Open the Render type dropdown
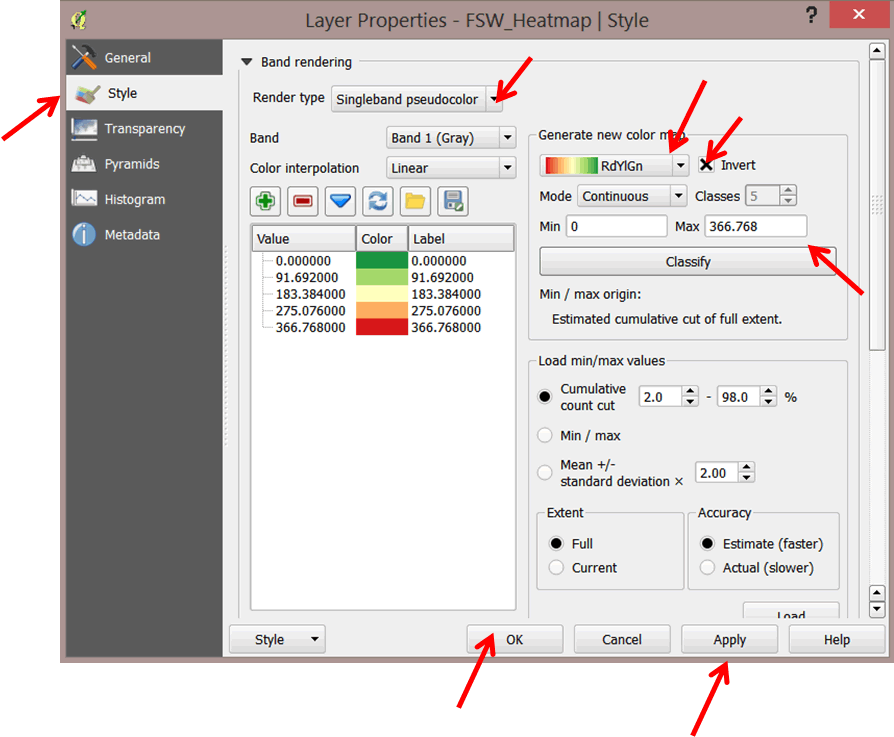This screenshot has height=737, width=894. (416, 99)
